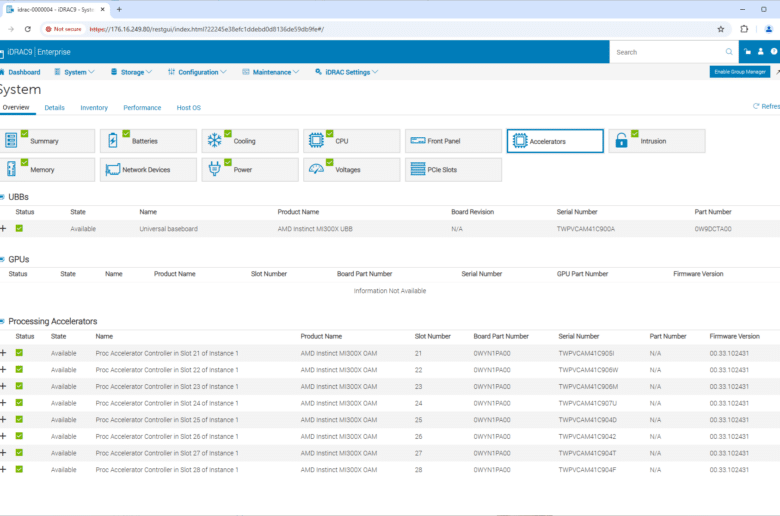
Task: Select the CPU chip tile
Action: tap(352, 141)
